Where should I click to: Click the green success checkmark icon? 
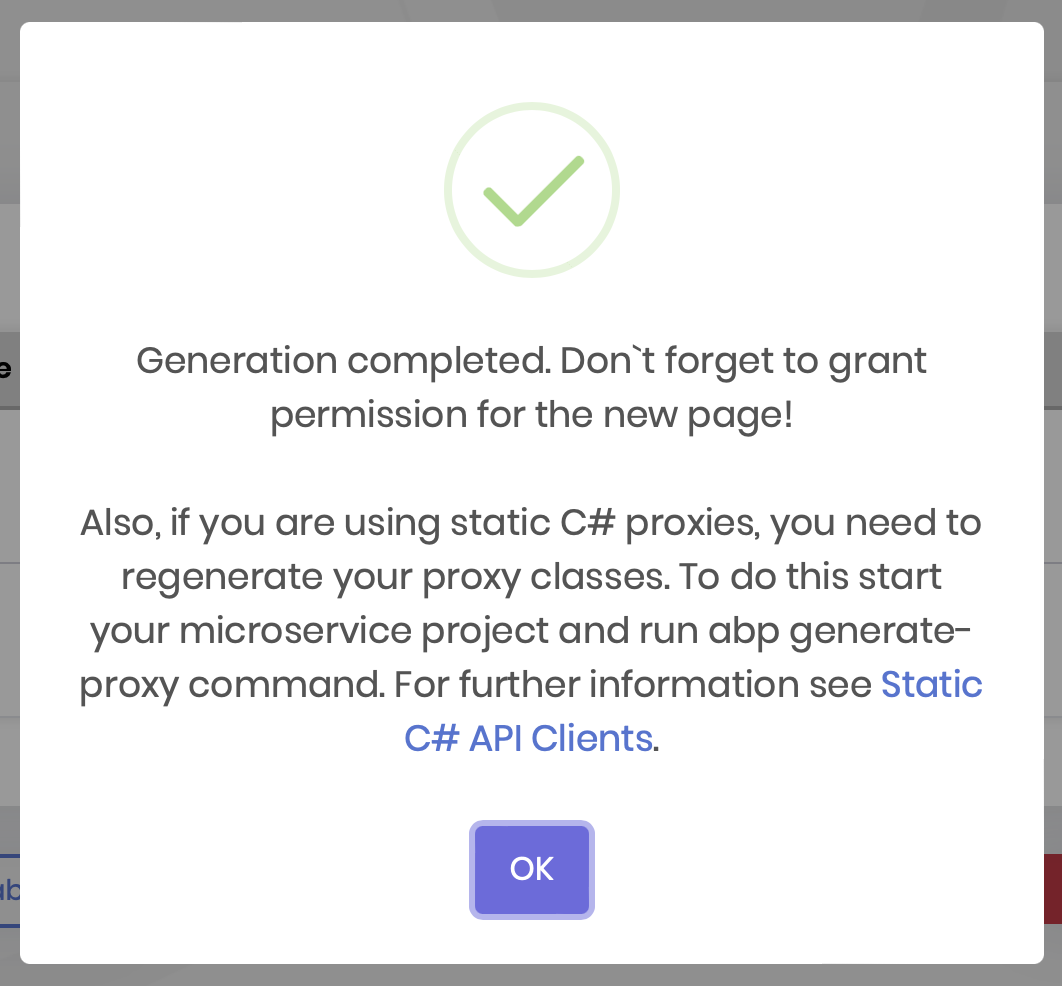click(532, 191)
